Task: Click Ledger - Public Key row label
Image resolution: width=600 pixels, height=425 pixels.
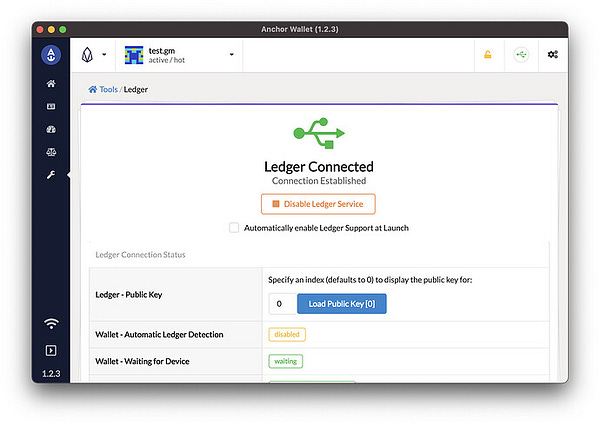Action: coord(129,295)
